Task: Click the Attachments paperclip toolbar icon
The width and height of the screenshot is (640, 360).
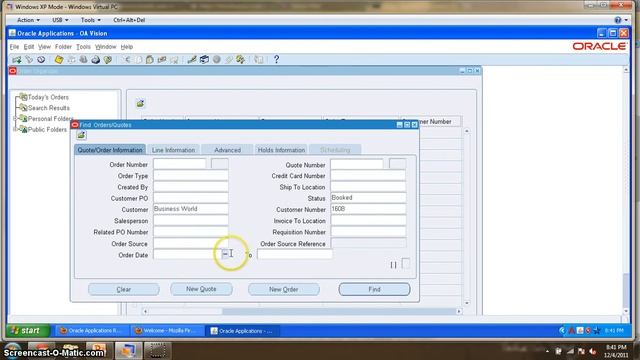Action: point(229,60)
